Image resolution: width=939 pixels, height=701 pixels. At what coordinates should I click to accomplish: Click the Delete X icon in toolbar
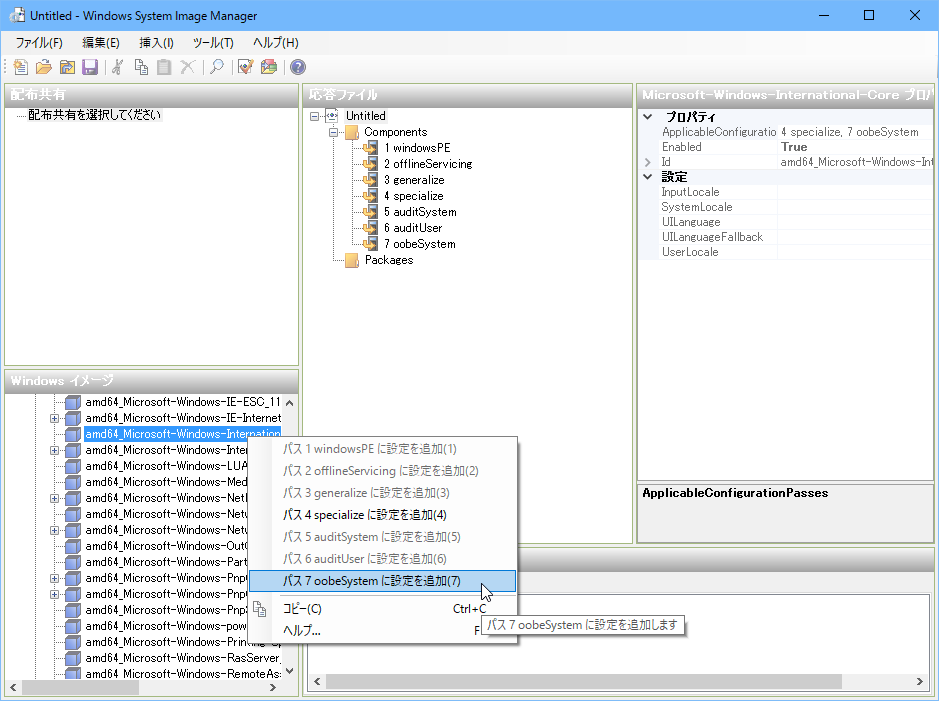(x=187, y=67)
